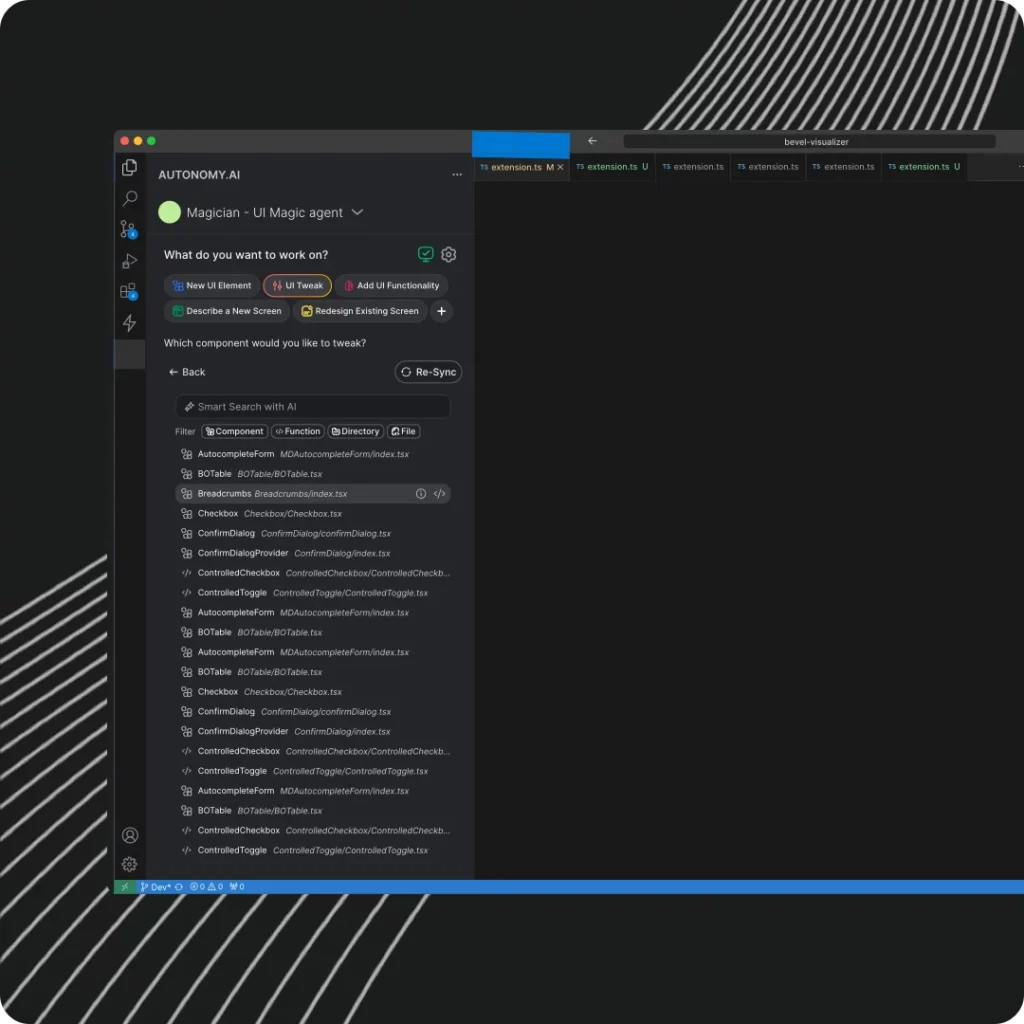
Task: Toggle the Function filter chip
Action: (x=298, y=432)
